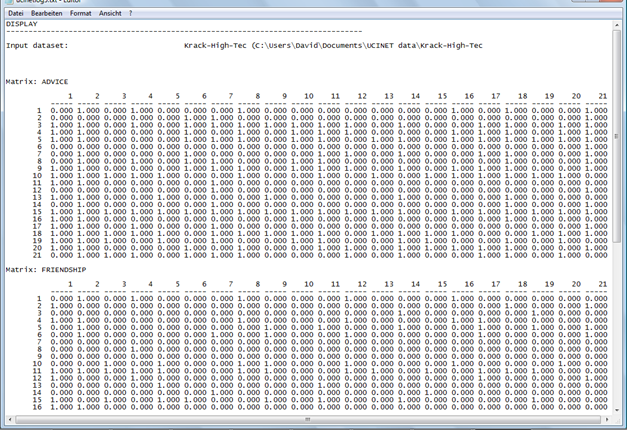Click ADVICE row 21 column 21 value
The image size is (627, 430).
[x=596, y=255]
